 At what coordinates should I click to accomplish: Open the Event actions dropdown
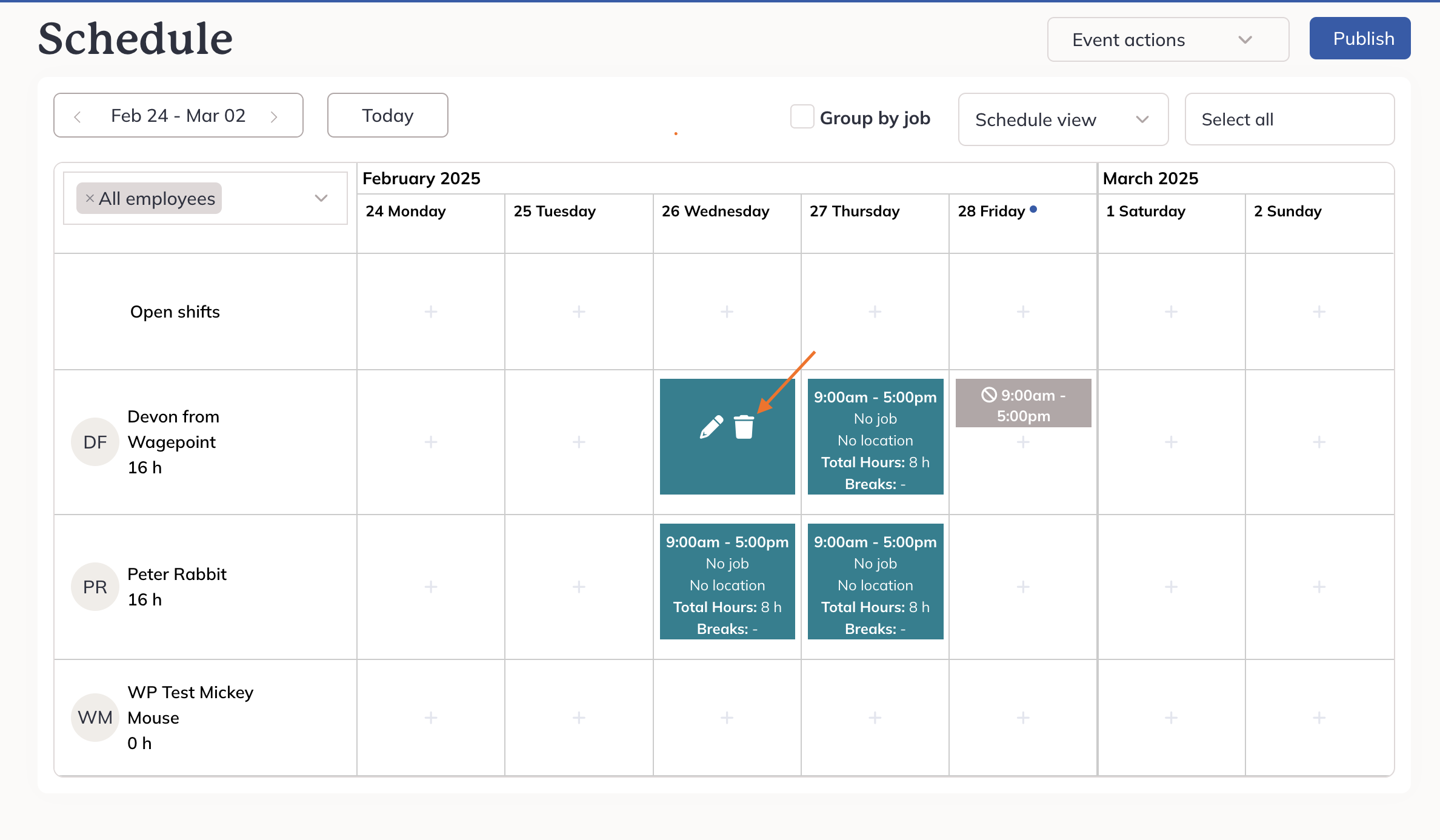pos(1168,39)
